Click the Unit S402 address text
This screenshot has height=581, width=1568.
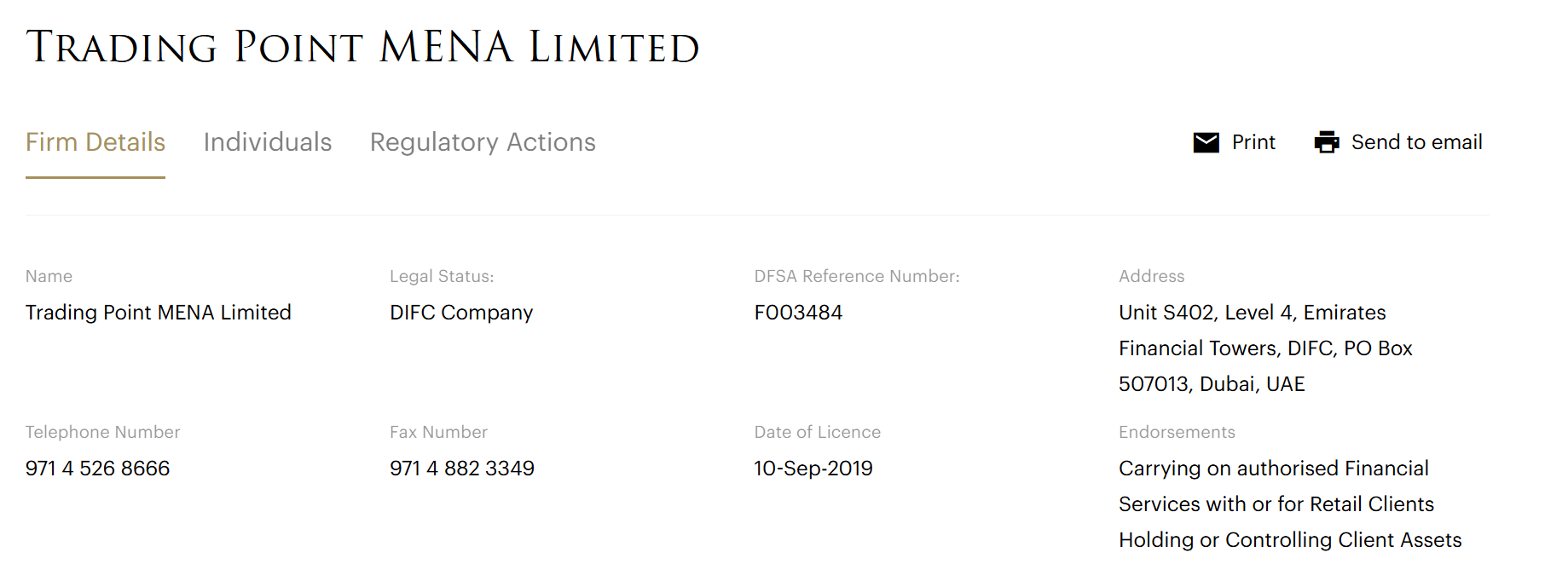click(1252, 313)
